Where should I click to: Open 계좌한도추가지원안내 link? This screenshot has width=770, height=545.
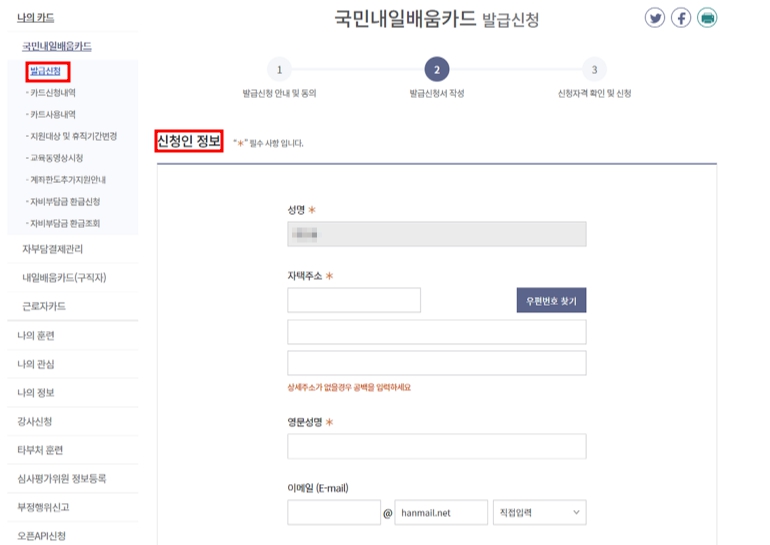(66, 180)
